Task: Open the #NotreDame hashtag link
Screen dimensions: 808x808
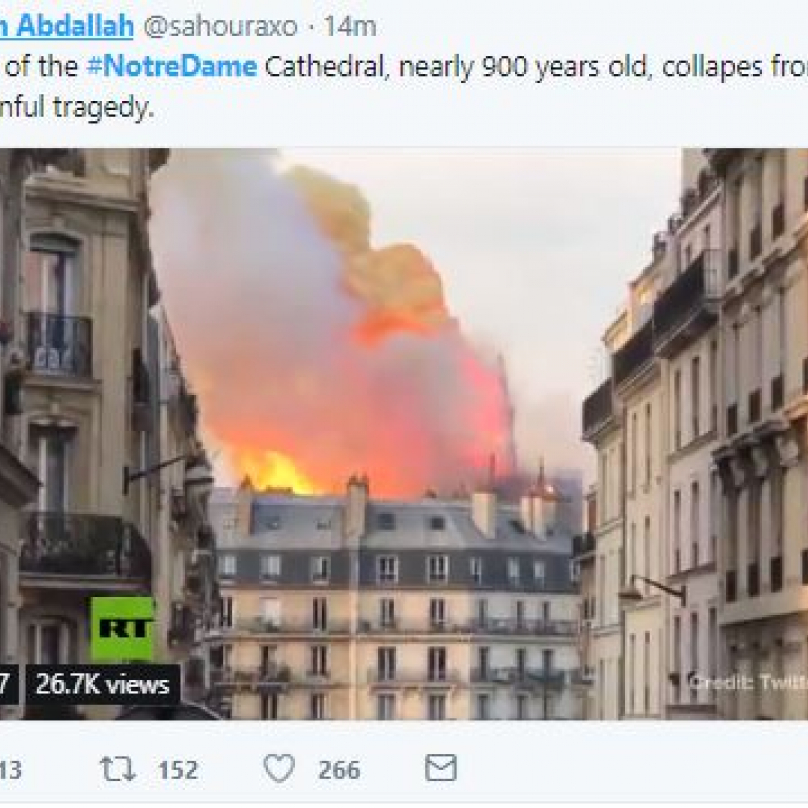Action: pyautogui.click(x=172, y=67)
